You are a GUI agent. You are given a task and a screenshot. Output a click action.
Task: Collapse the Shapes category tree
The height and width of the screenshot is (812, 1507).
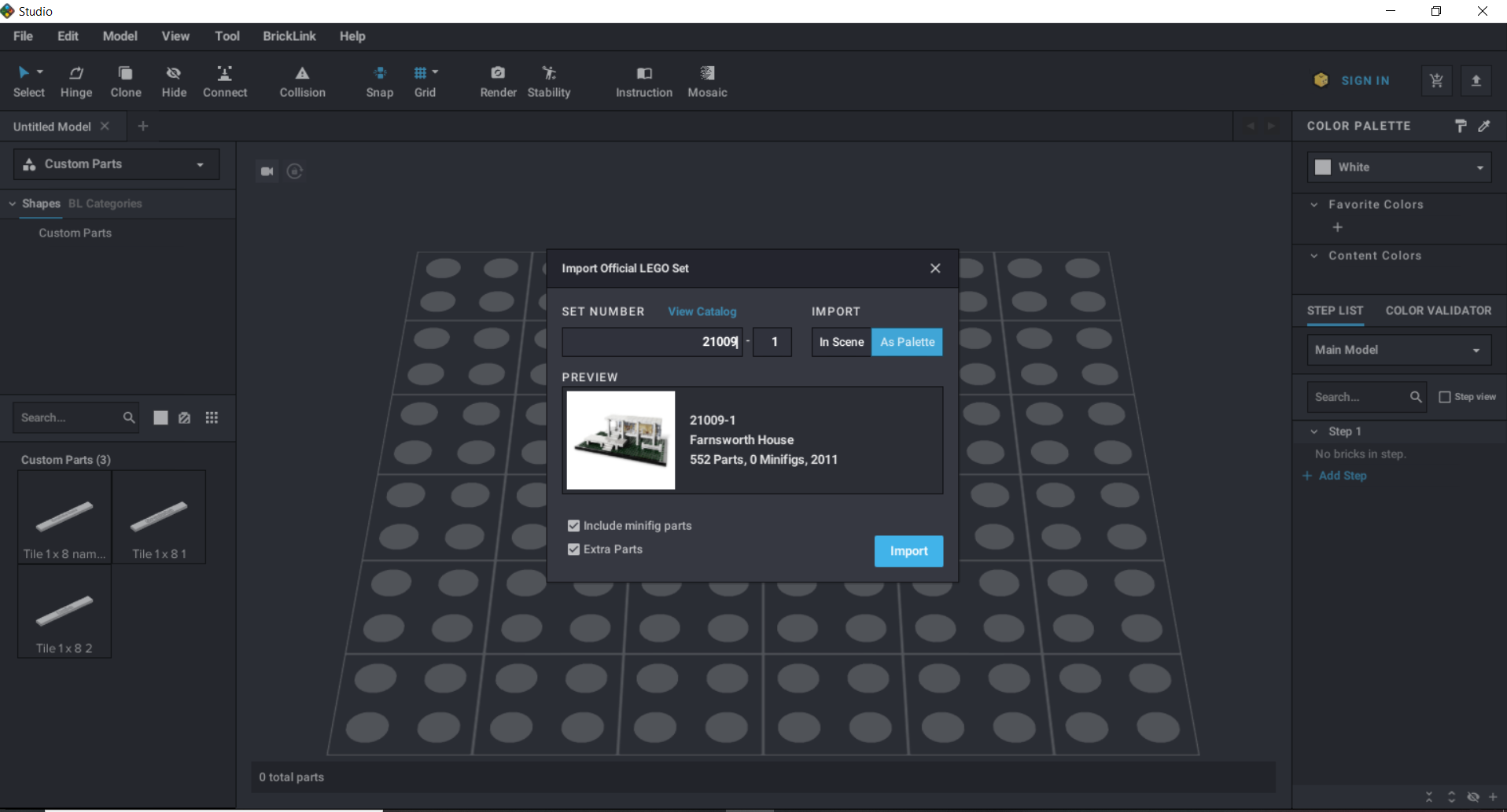pyautogui.click(x=13, y=204)
